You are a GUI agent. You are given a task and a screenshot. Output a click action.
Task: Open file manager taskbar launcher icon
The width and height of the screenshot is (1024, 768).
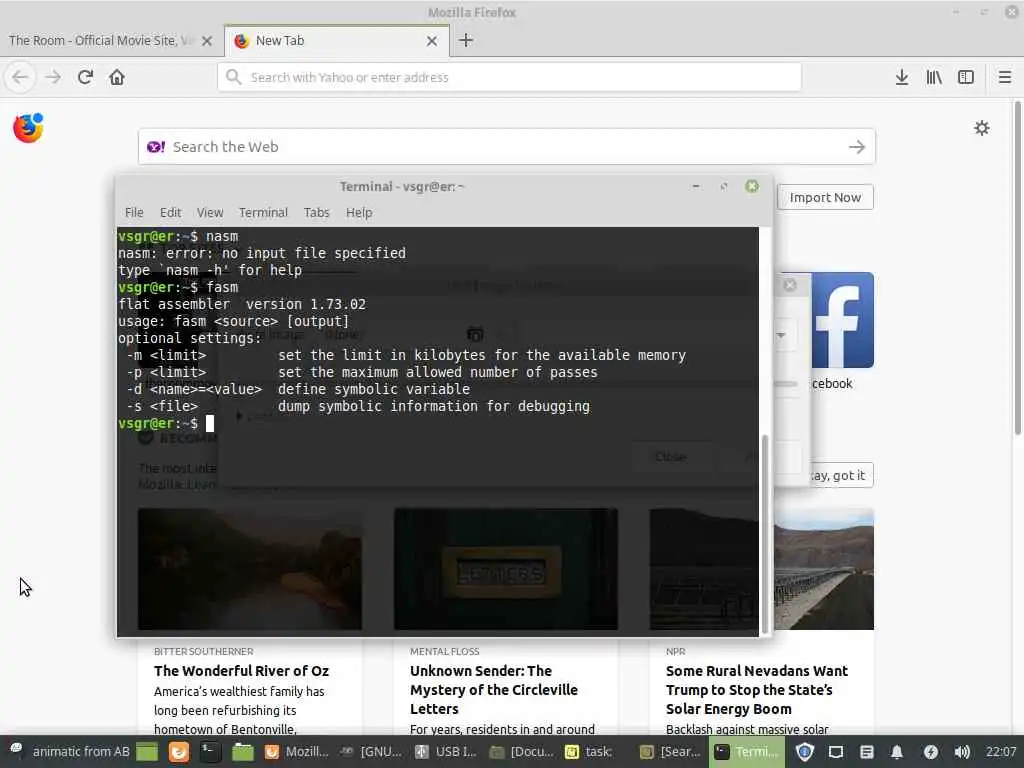[242, 752]
